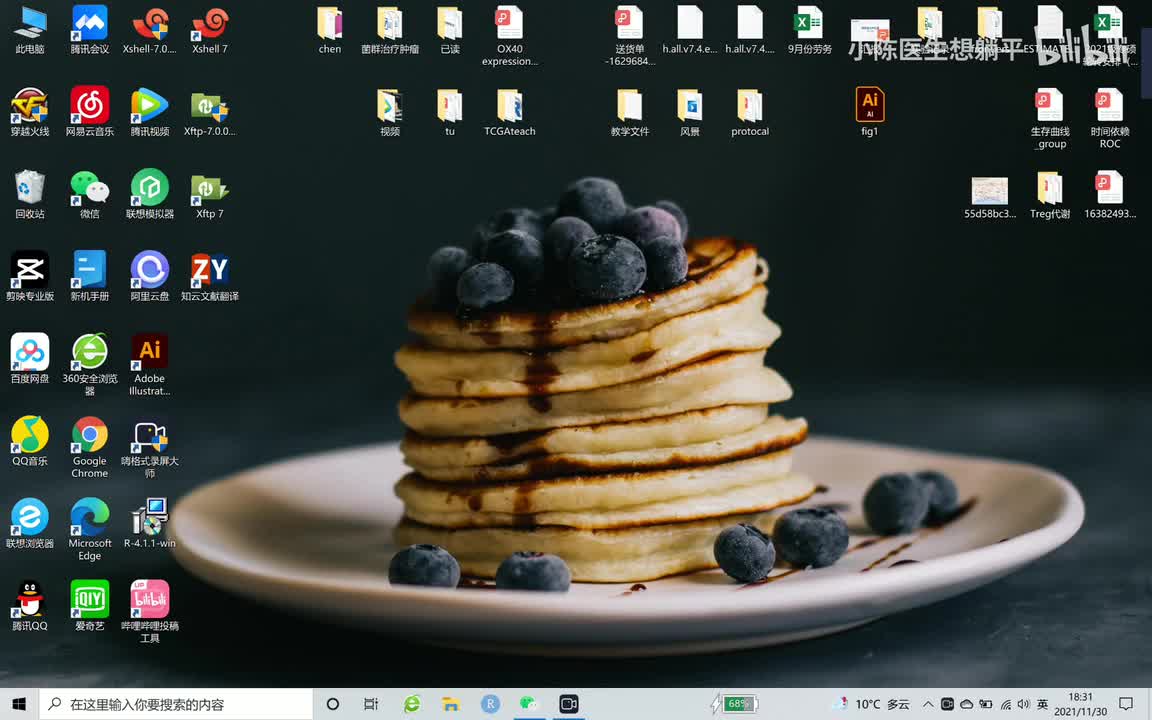The width and height of the screenshot is (1152, 720).
Task: Select the fig1 Illustrator file
Action: pos(870,113)
